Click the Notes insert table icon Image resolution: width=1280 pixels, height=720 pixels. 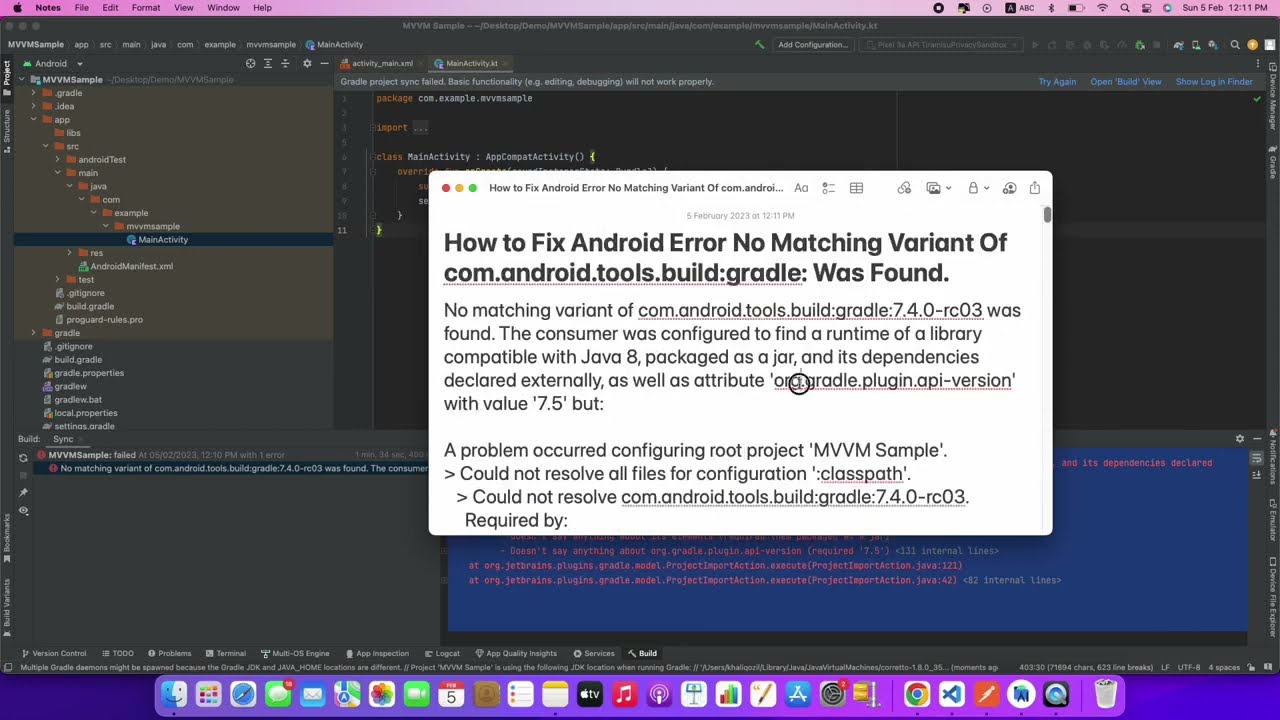click(856, 188)
